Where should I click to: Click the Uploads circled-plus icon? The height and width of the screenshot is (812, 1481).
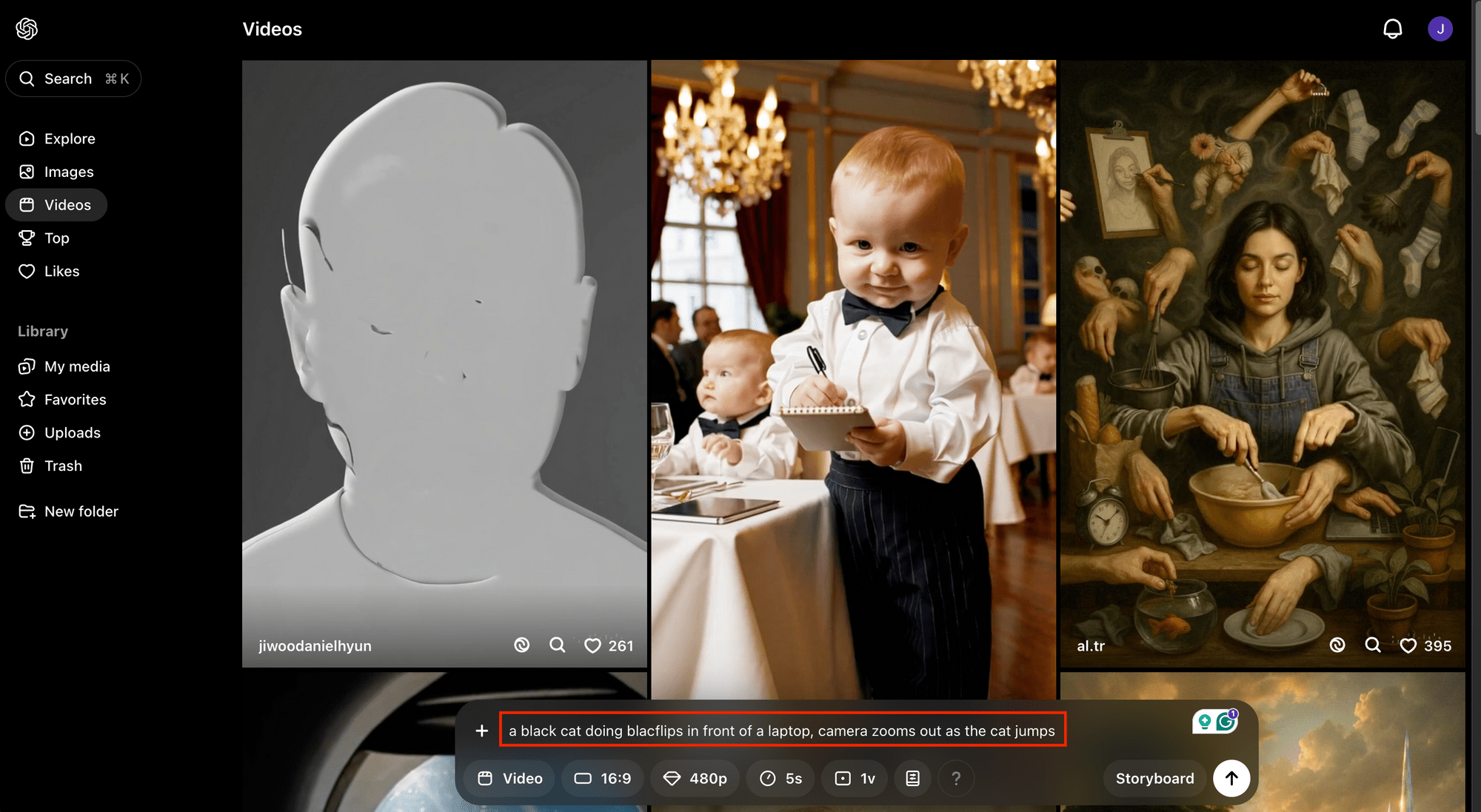click(27, 433)
